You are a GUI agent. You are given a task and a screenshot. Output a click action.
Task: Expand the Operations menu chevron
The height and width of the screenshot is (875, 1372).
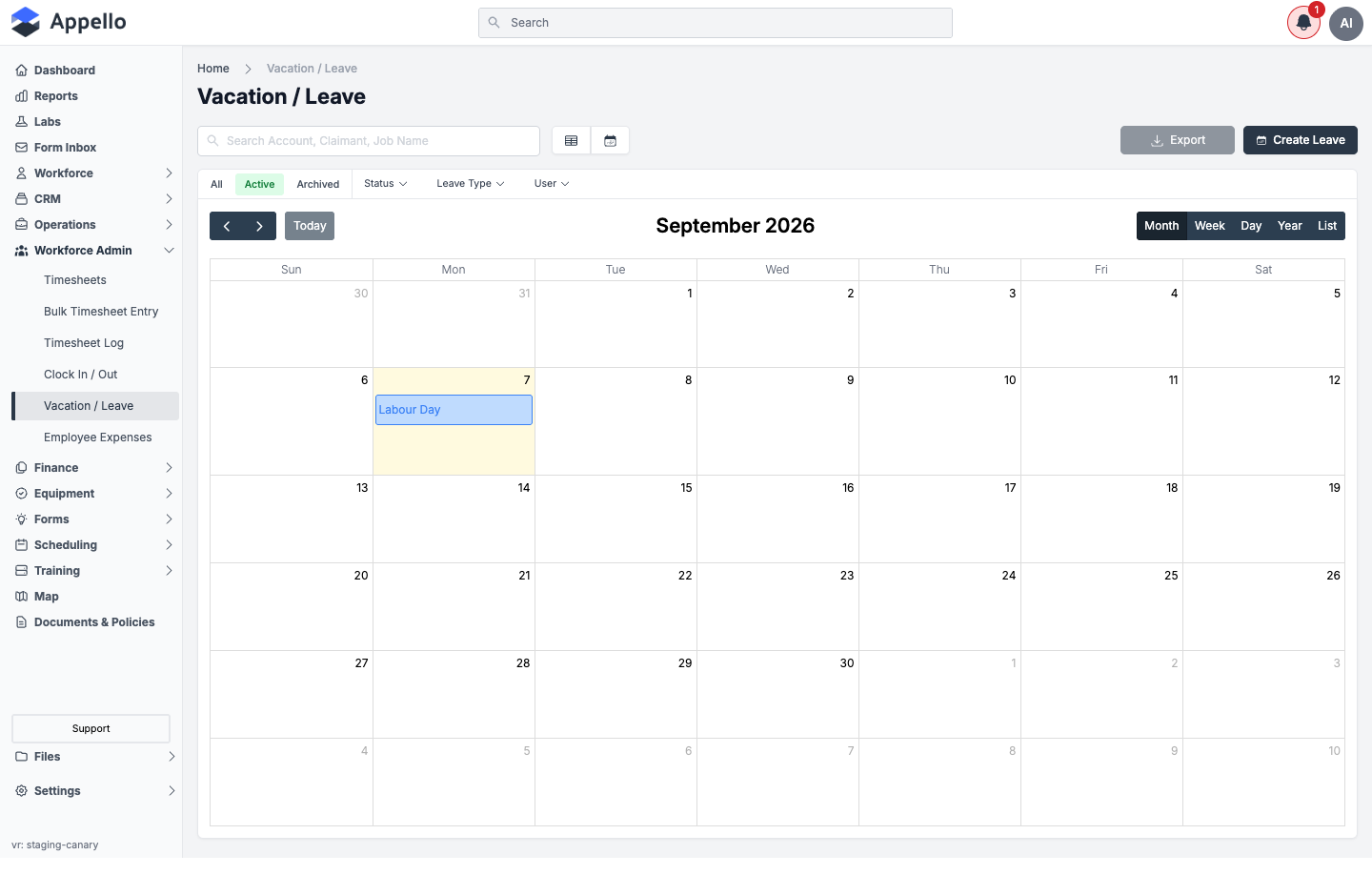pos(169,225)
